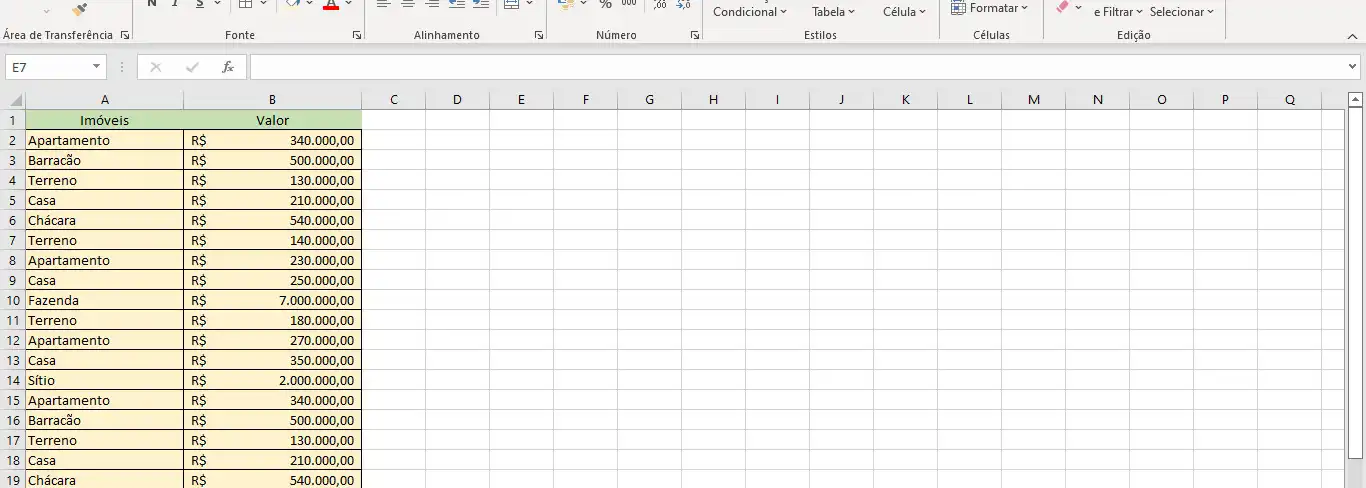Viewport: 1366px width, 488px height.
Task: Click the confirm checkmark in formula bar
Action: (x=192, y=67)
